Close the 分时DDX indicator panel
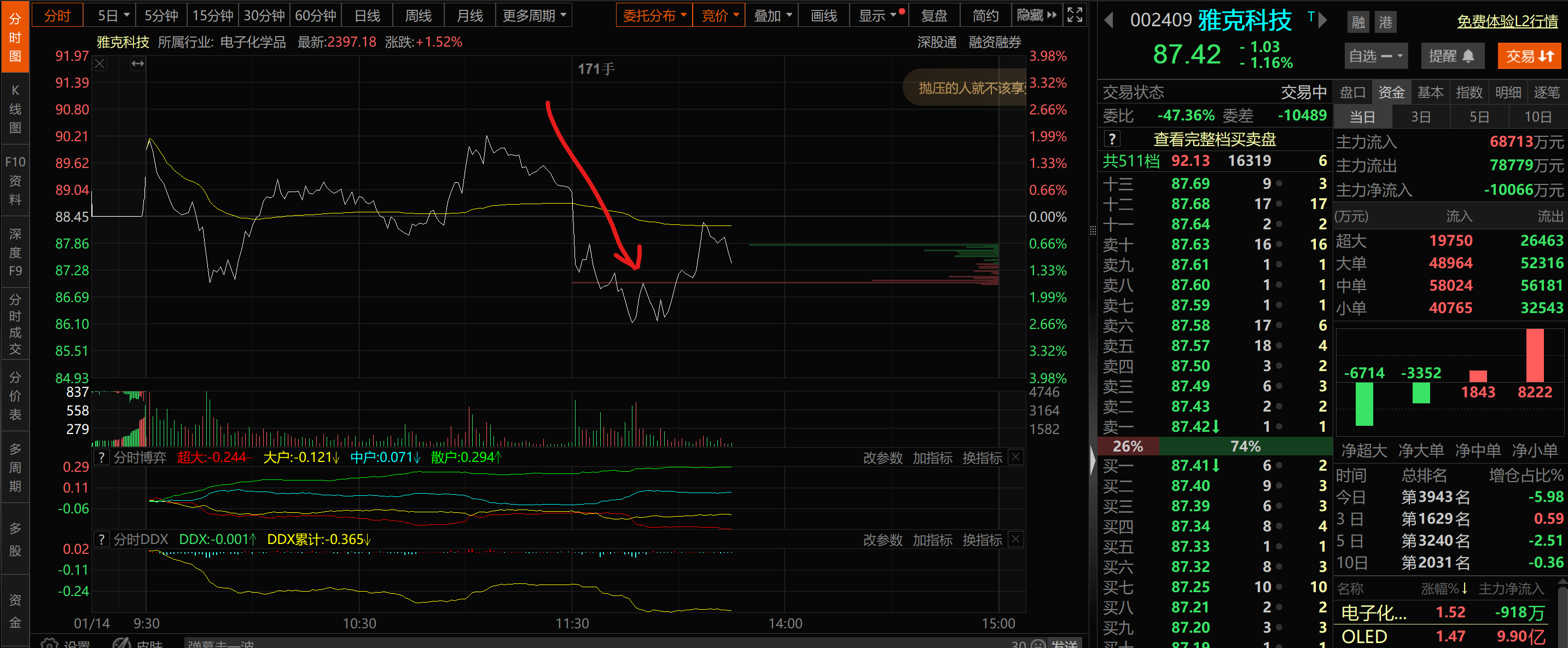 point(1015,539)
